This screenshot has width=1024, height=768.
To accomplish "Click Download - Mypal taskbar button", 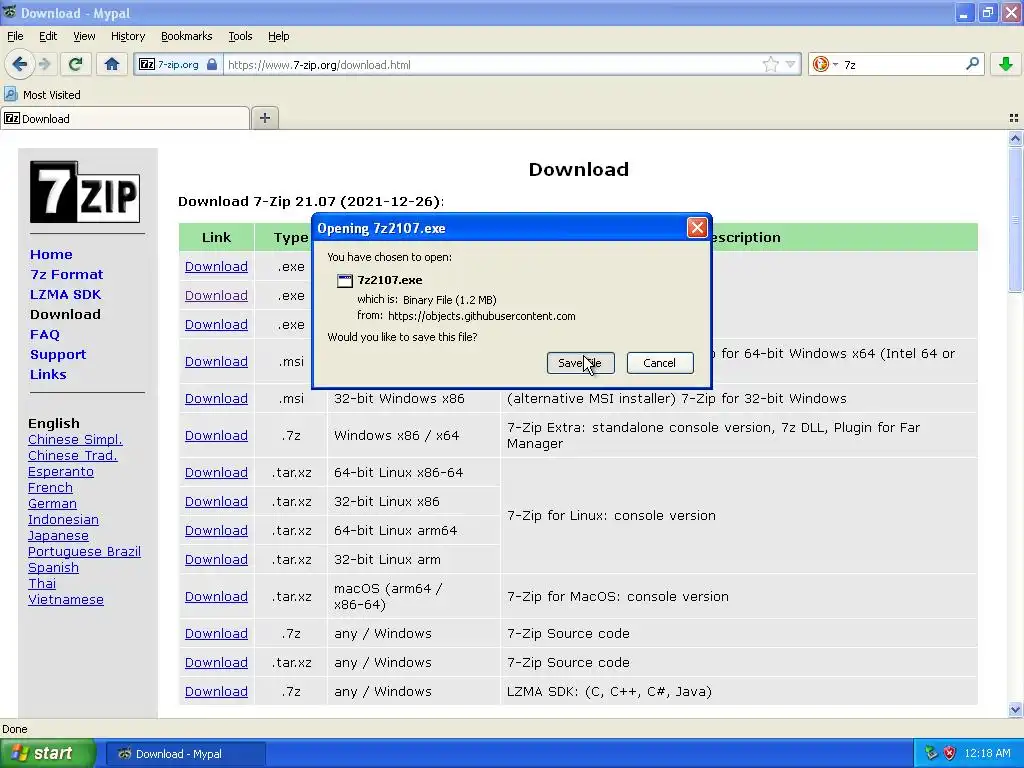I will coord(185,754).
